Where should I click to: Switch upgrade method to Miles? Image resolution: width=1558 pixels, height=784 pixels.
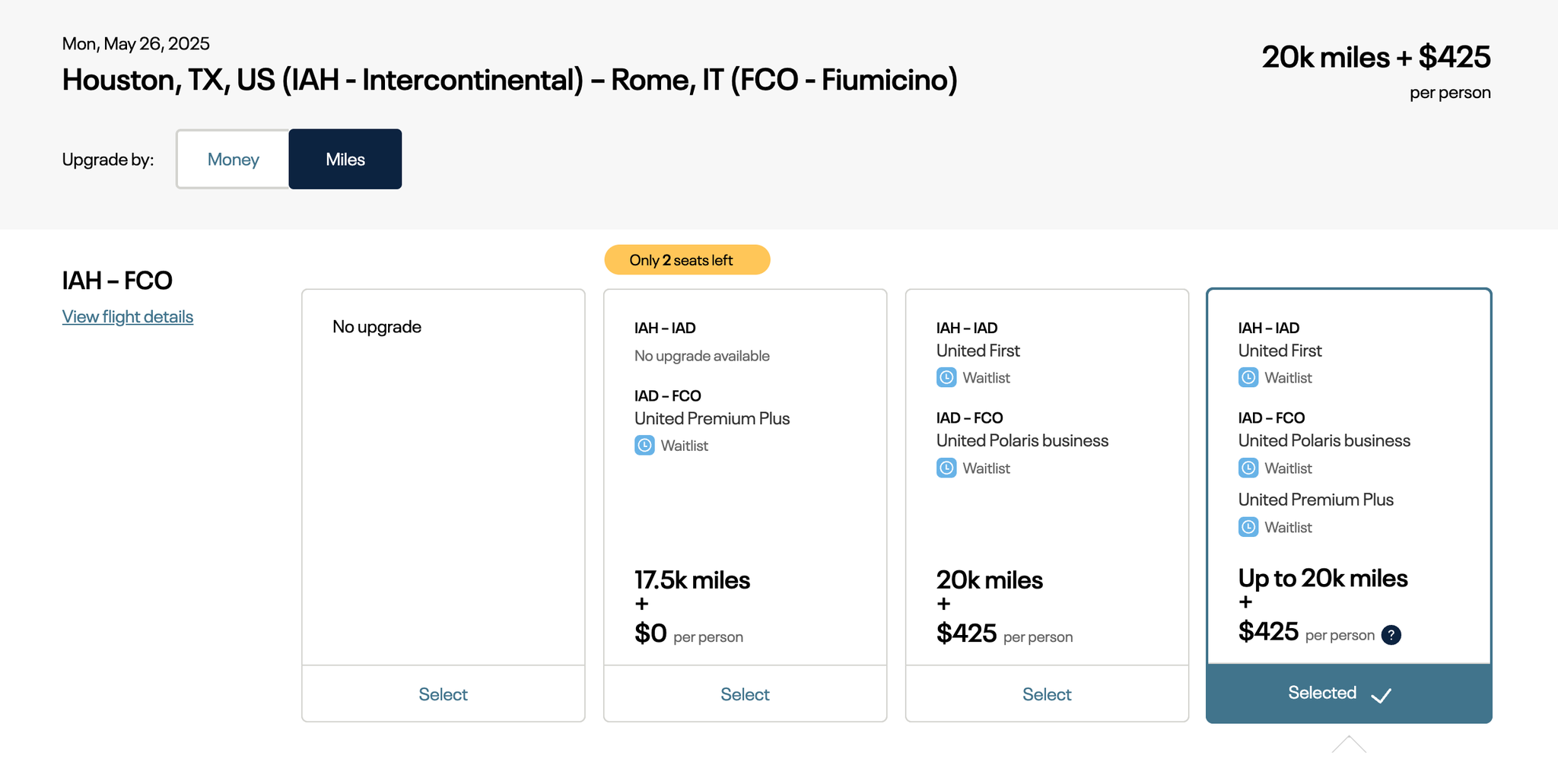coord(345,159)
